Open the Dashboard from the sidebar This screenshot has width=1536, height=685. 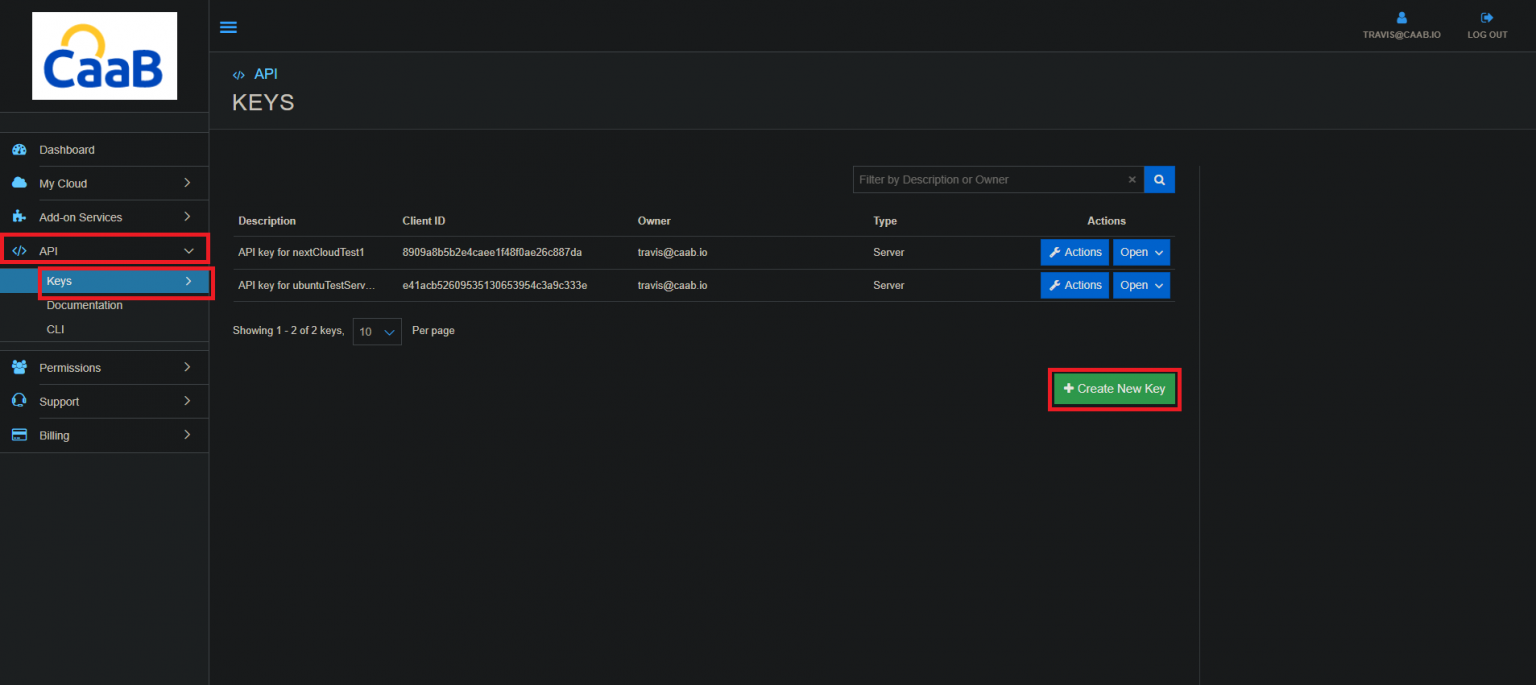[21, 149]
